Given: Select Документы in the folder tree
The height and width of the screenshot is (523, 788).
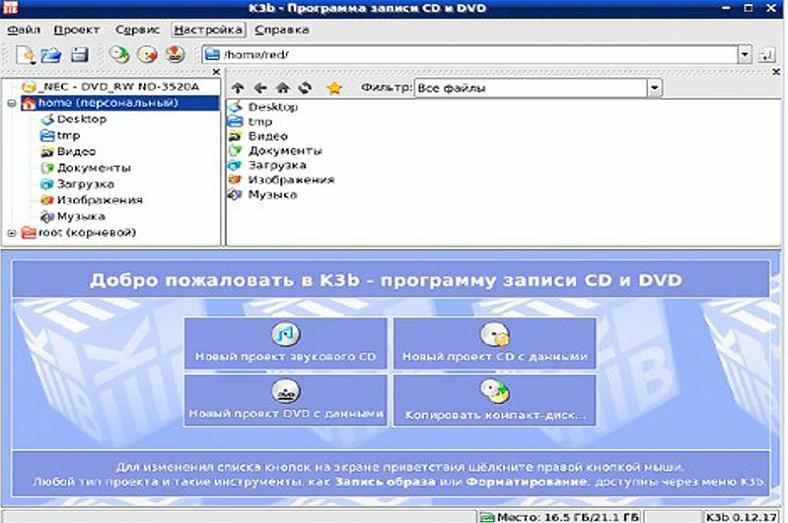Looking at the screenshot, I should click(x=93, y=168).
